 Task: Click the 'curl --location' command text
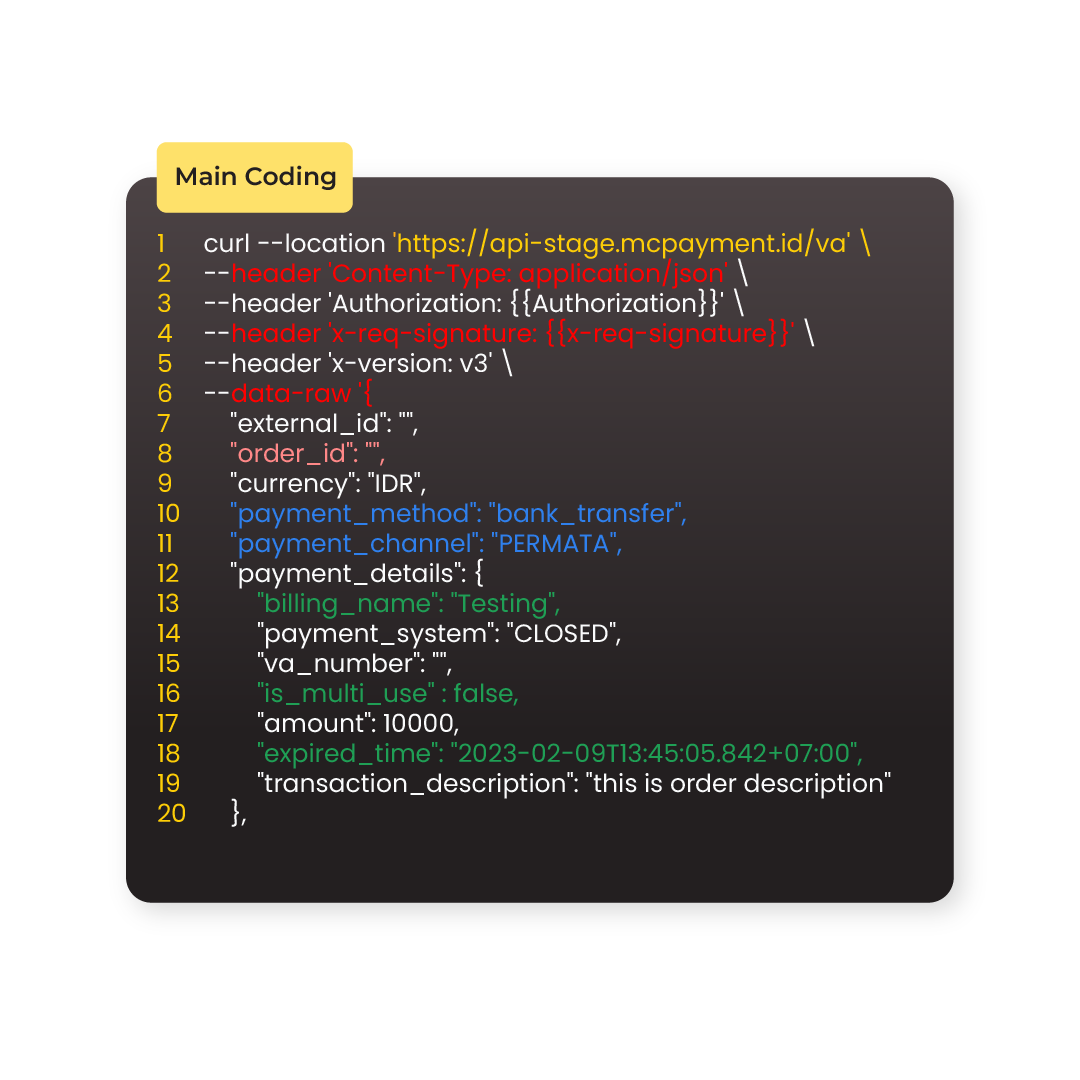point(294,244)
